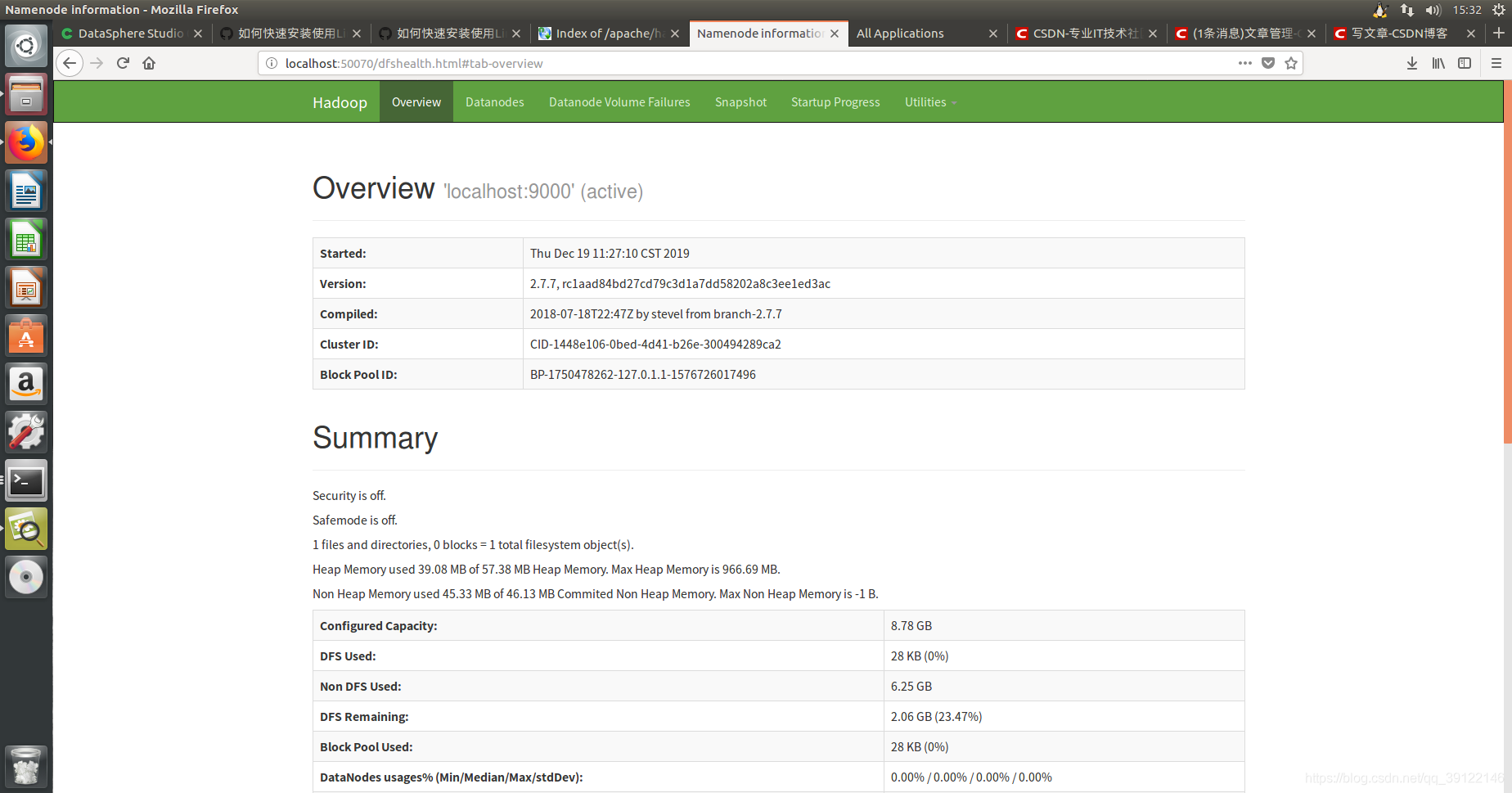Open LibreOffice Calc from dock

[x=26, y=239]
